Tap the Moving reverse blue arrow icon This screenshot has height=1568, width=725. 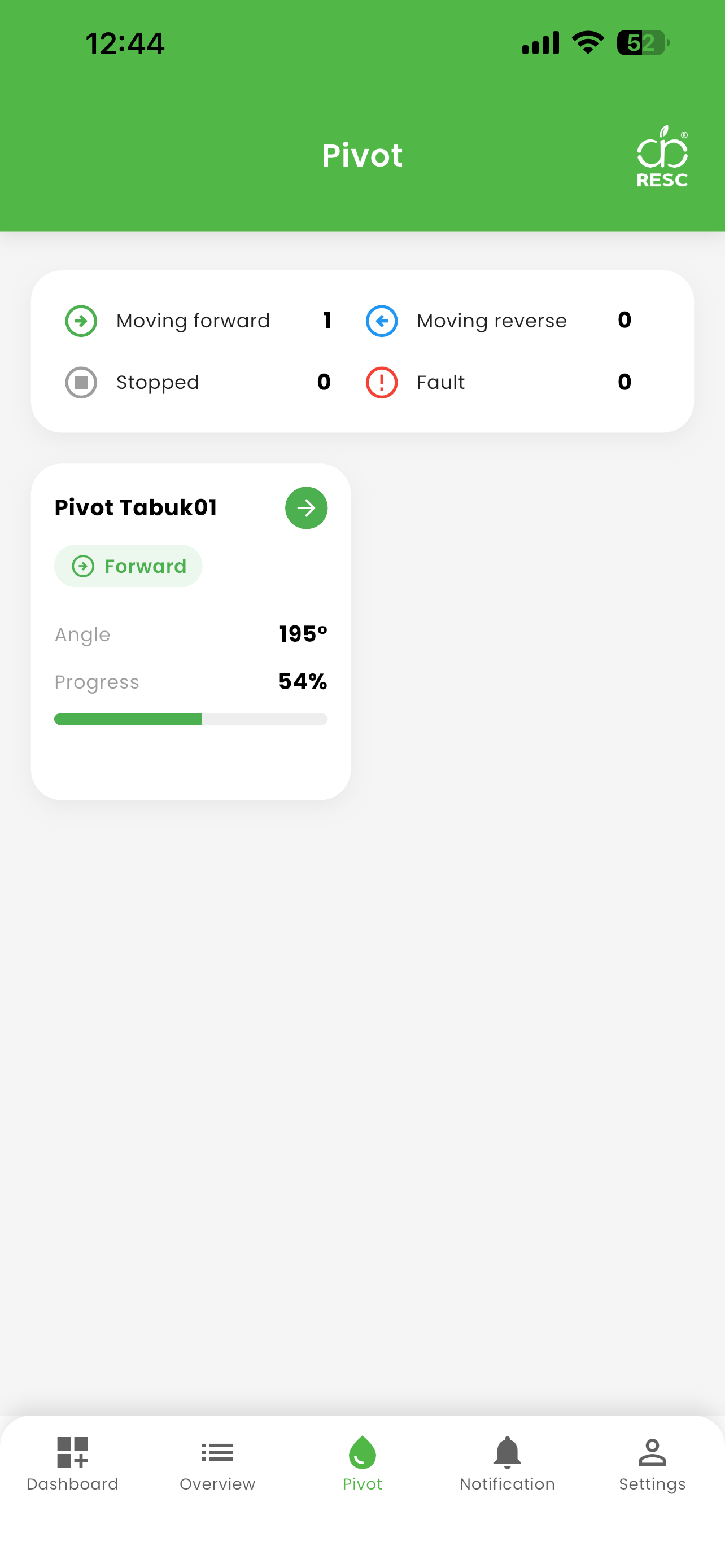point(382,321)
